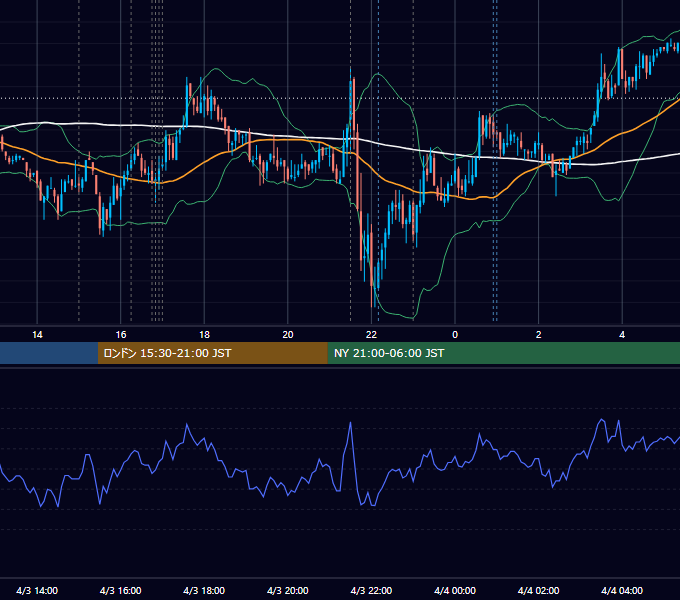Click the 14 hour label on price chart axis

(x=37, y=335)
